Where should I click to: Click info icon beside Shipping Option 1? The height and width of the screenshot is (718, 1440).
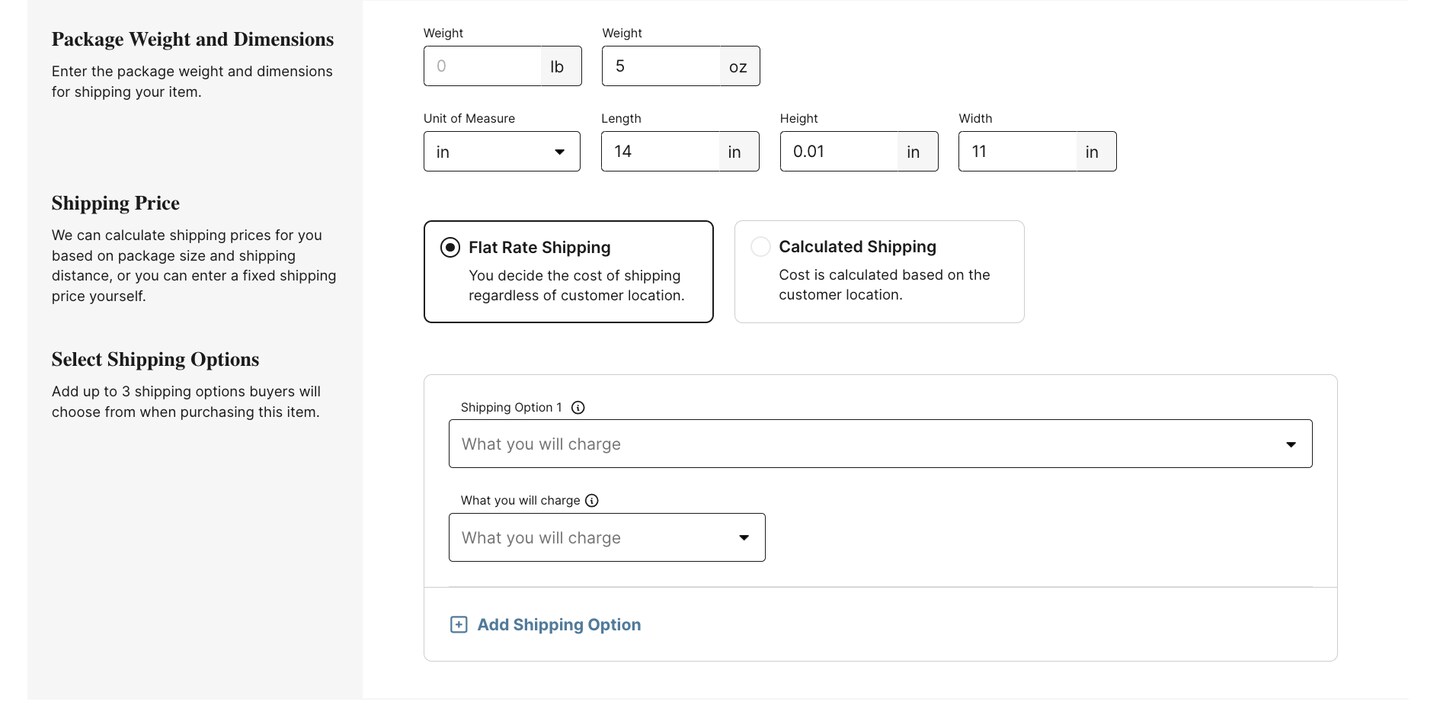click(x=577, y=406)
